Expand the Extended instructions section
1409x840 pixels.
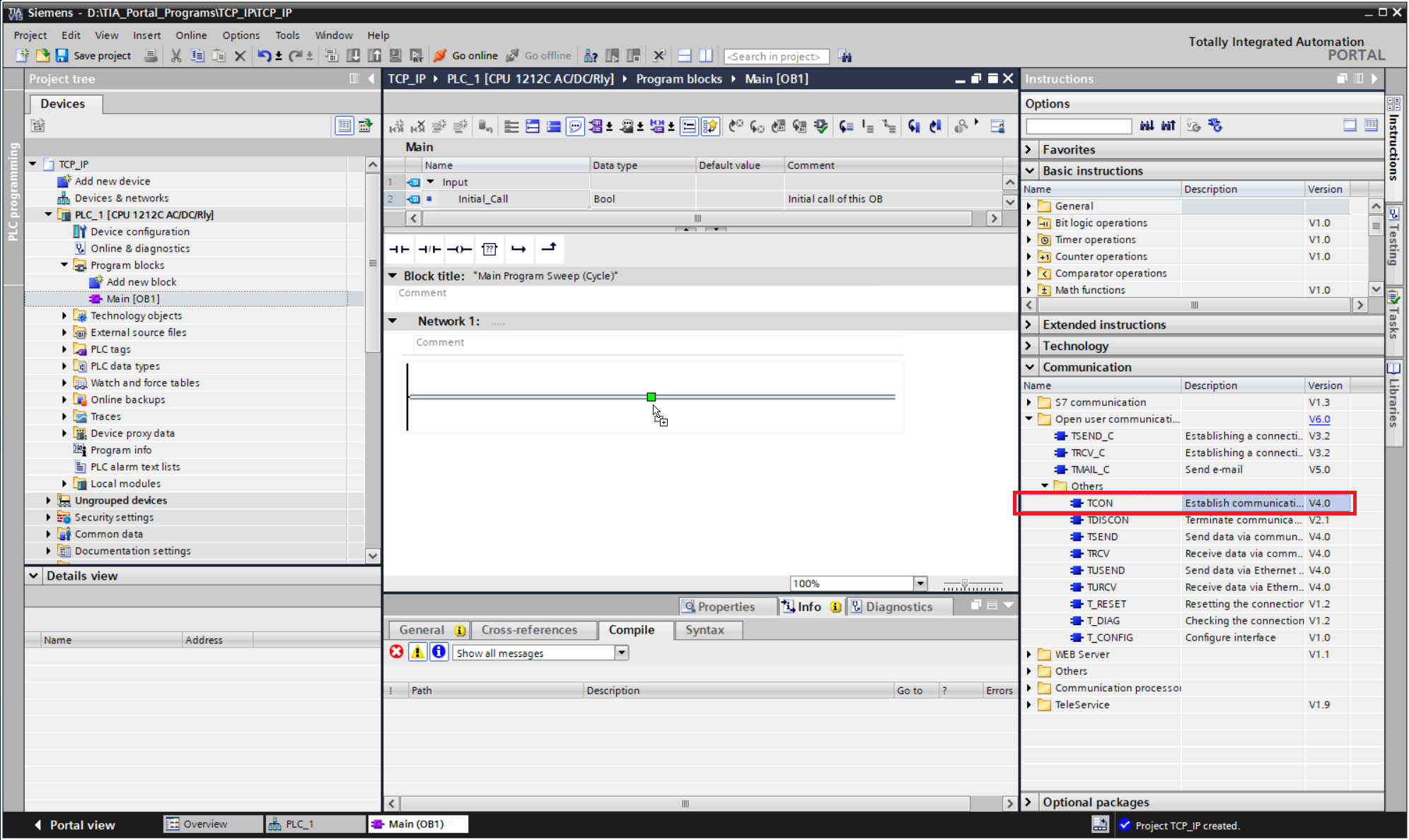pos(1103,325)
